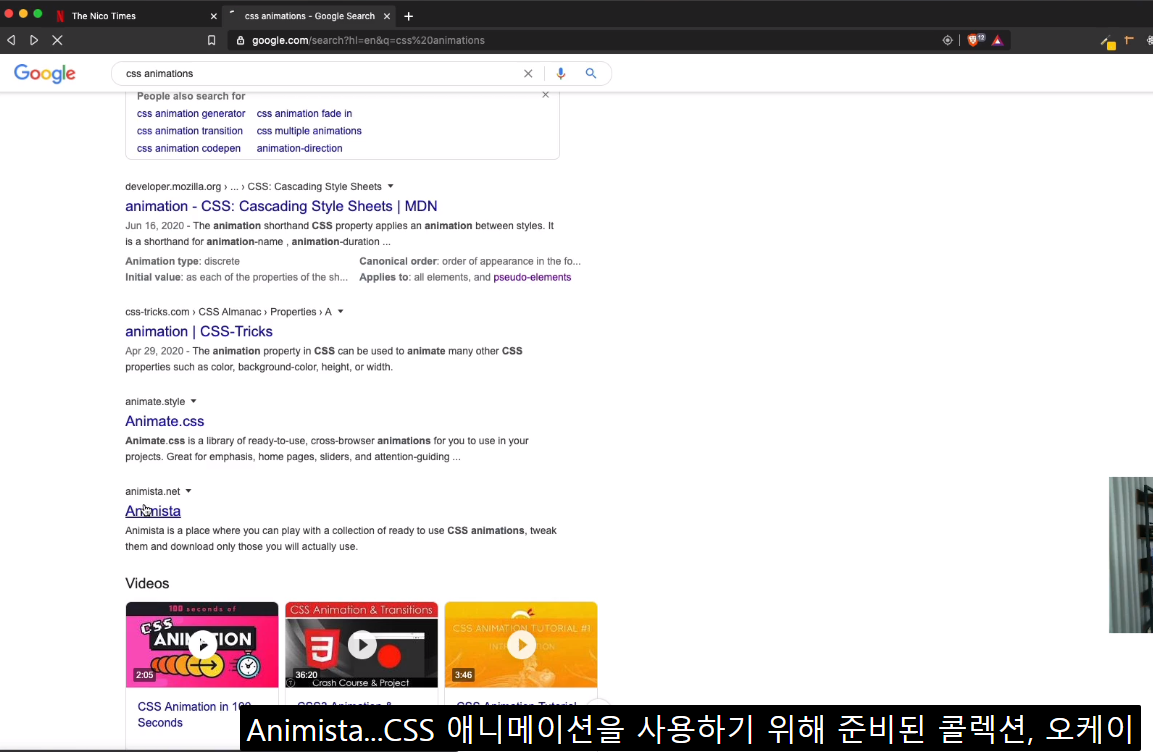Open Brave Shields lion icon
This screenshot has width=1153, height=752.
click(x=975, y=40)
